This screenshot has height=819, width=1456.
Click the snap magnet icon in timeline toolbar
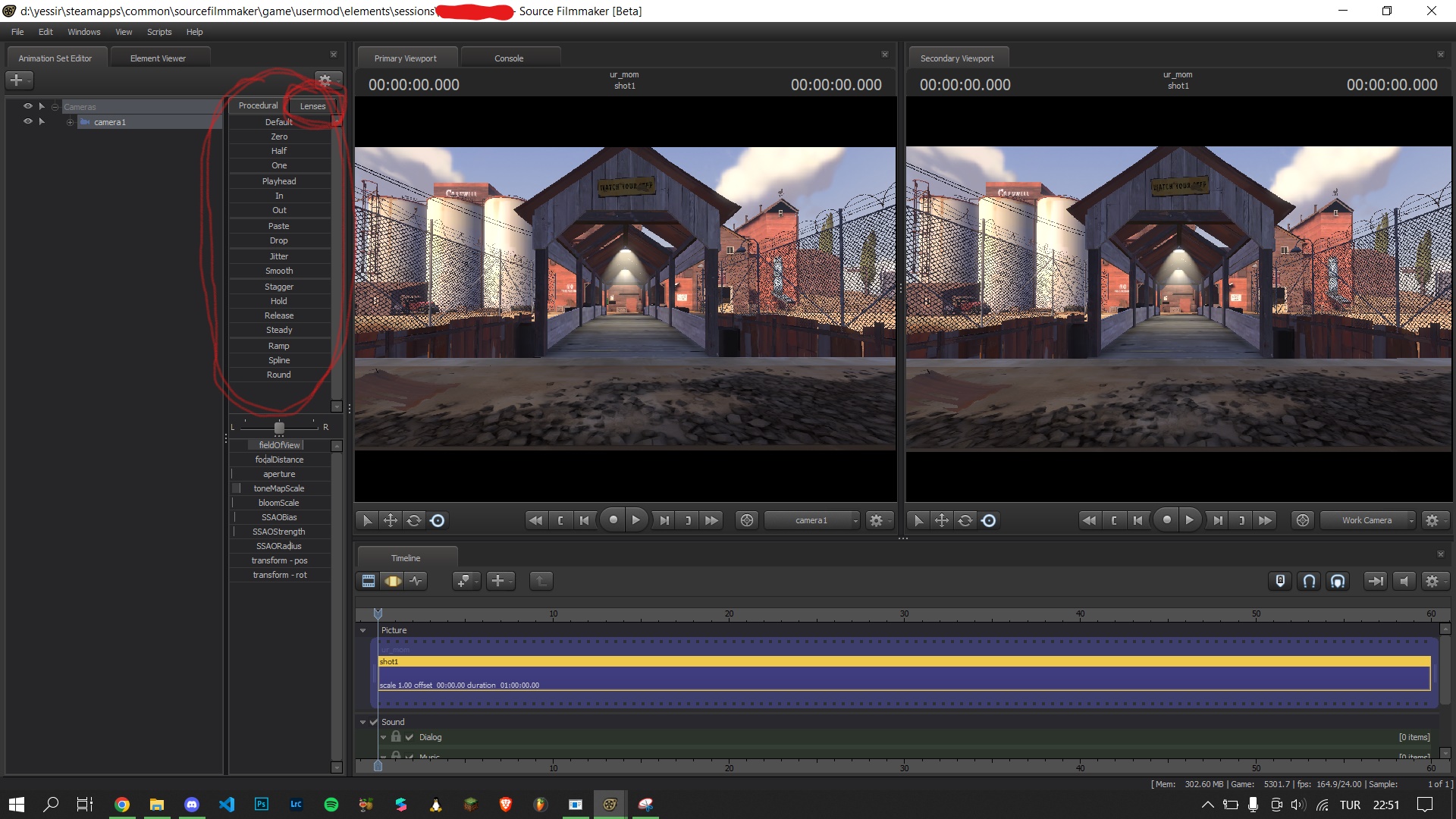click(x=1309, y=581)
